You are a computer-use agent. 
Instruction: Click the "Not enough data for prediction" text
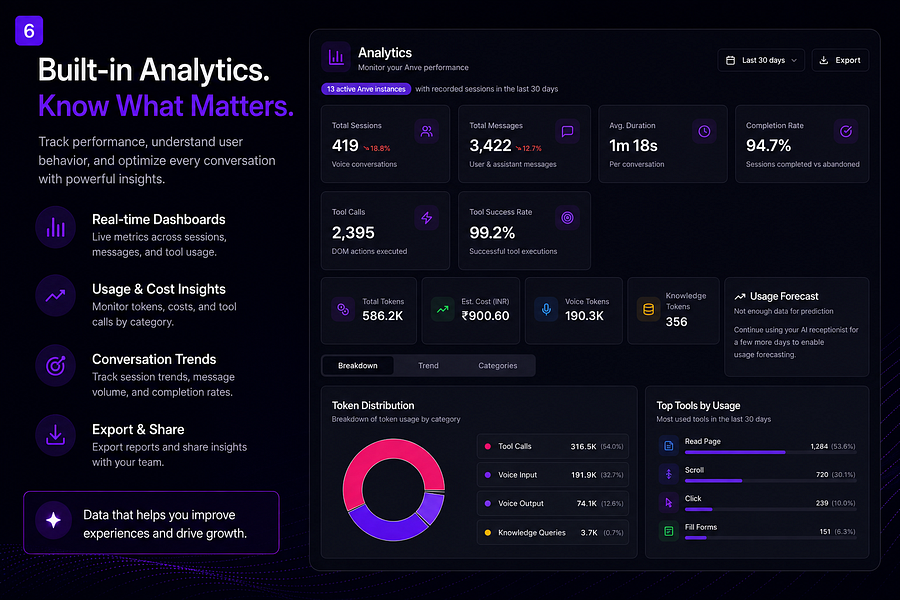(783, 311)
